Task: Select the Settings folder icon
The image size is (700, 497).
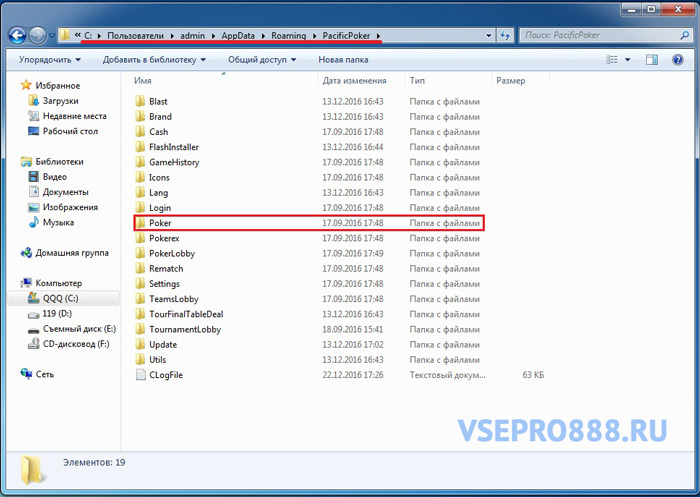Action: pyautogui.click(x=140, y=284)
